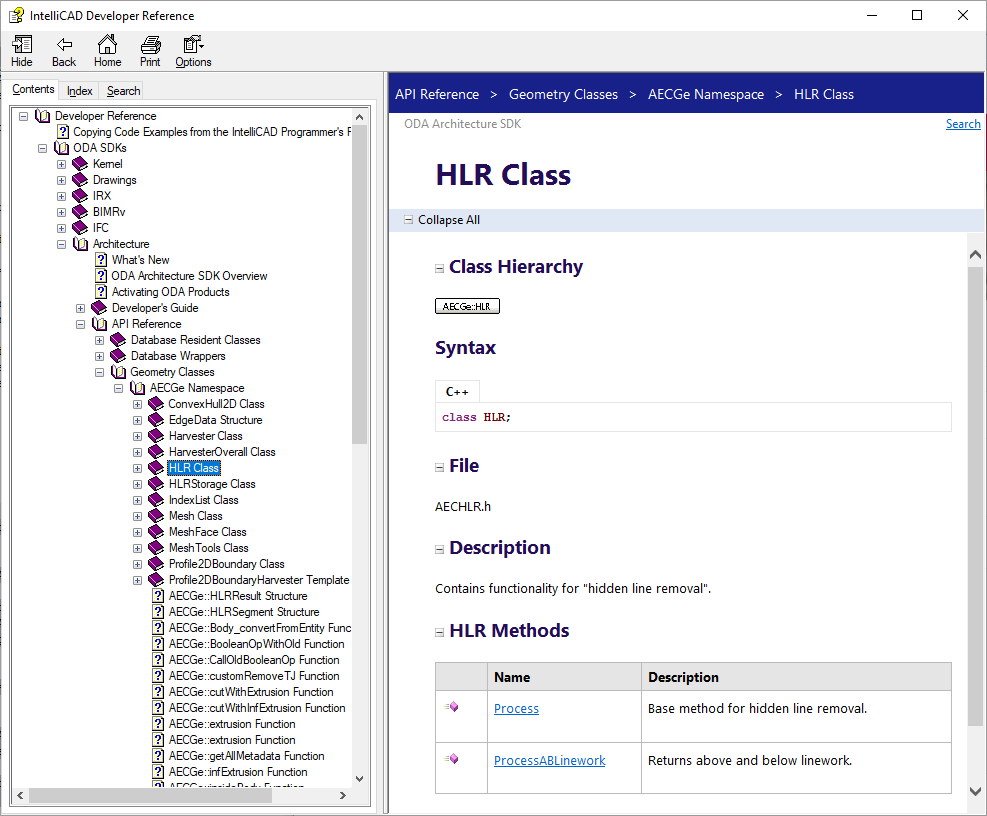
Task: Click right arrow of tree horizontal scrollbar
Action: (342, 795)
